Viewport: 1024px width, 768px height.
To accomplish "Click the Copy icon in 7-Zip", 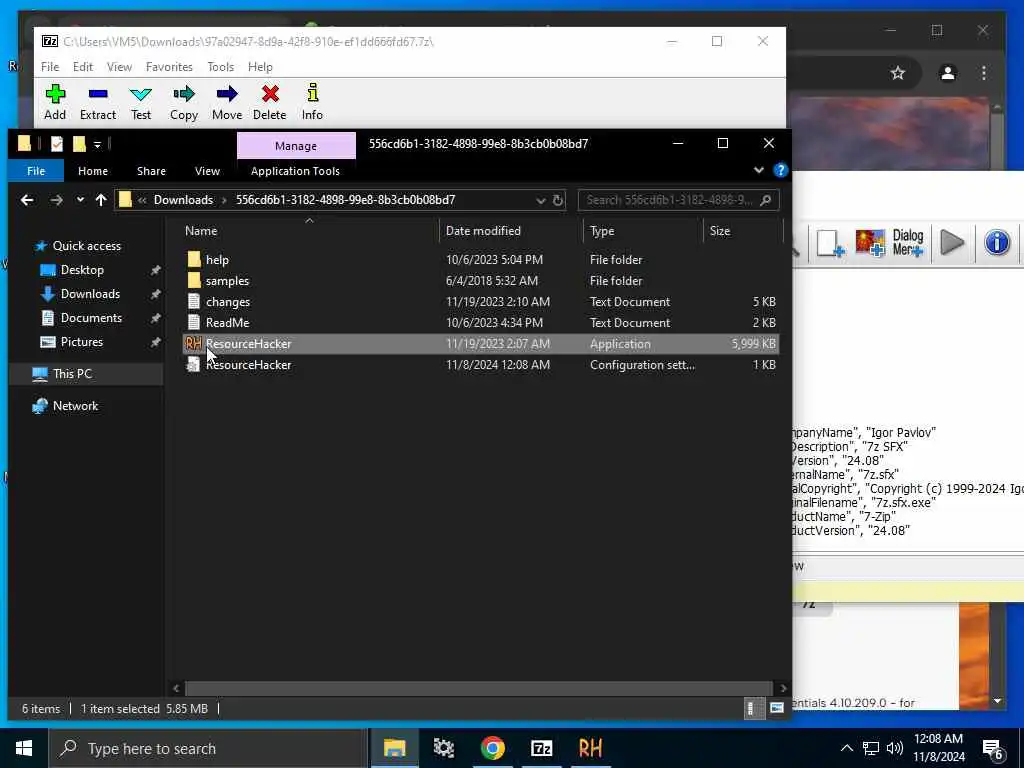I will pos(184,102).
